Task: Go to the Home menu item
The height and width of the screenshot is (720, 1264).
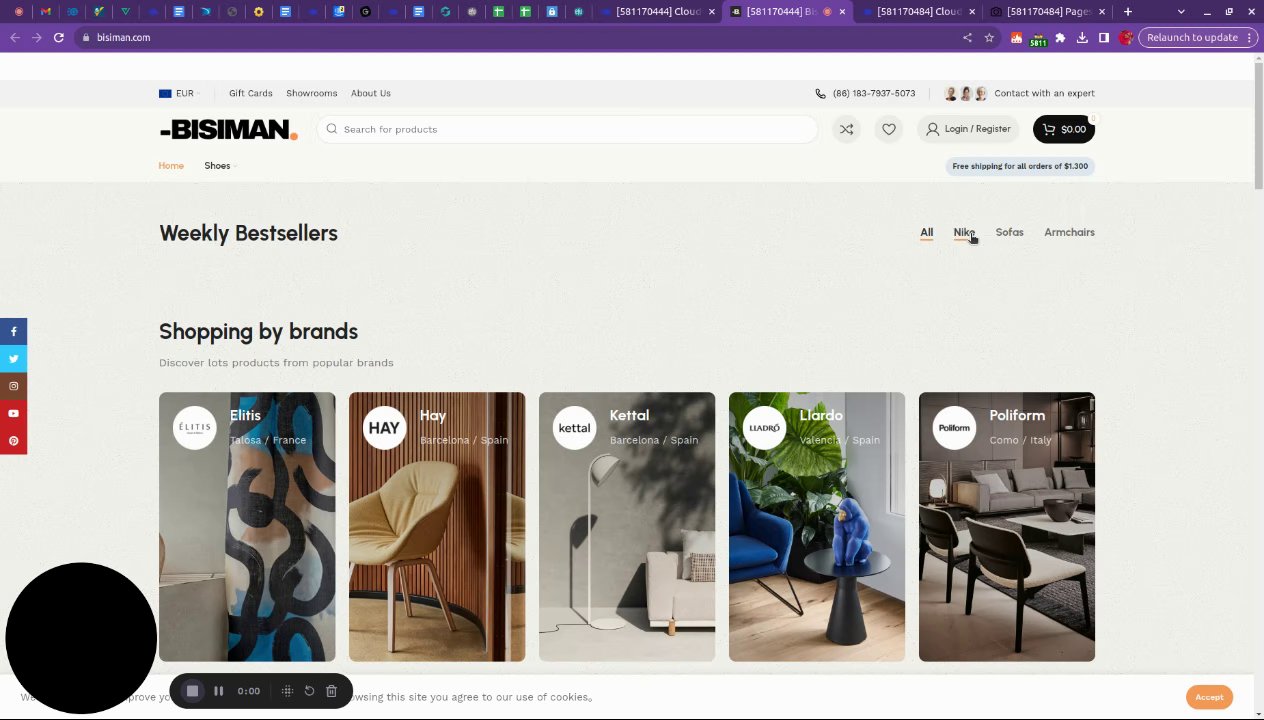Action: tap(171, 166)
